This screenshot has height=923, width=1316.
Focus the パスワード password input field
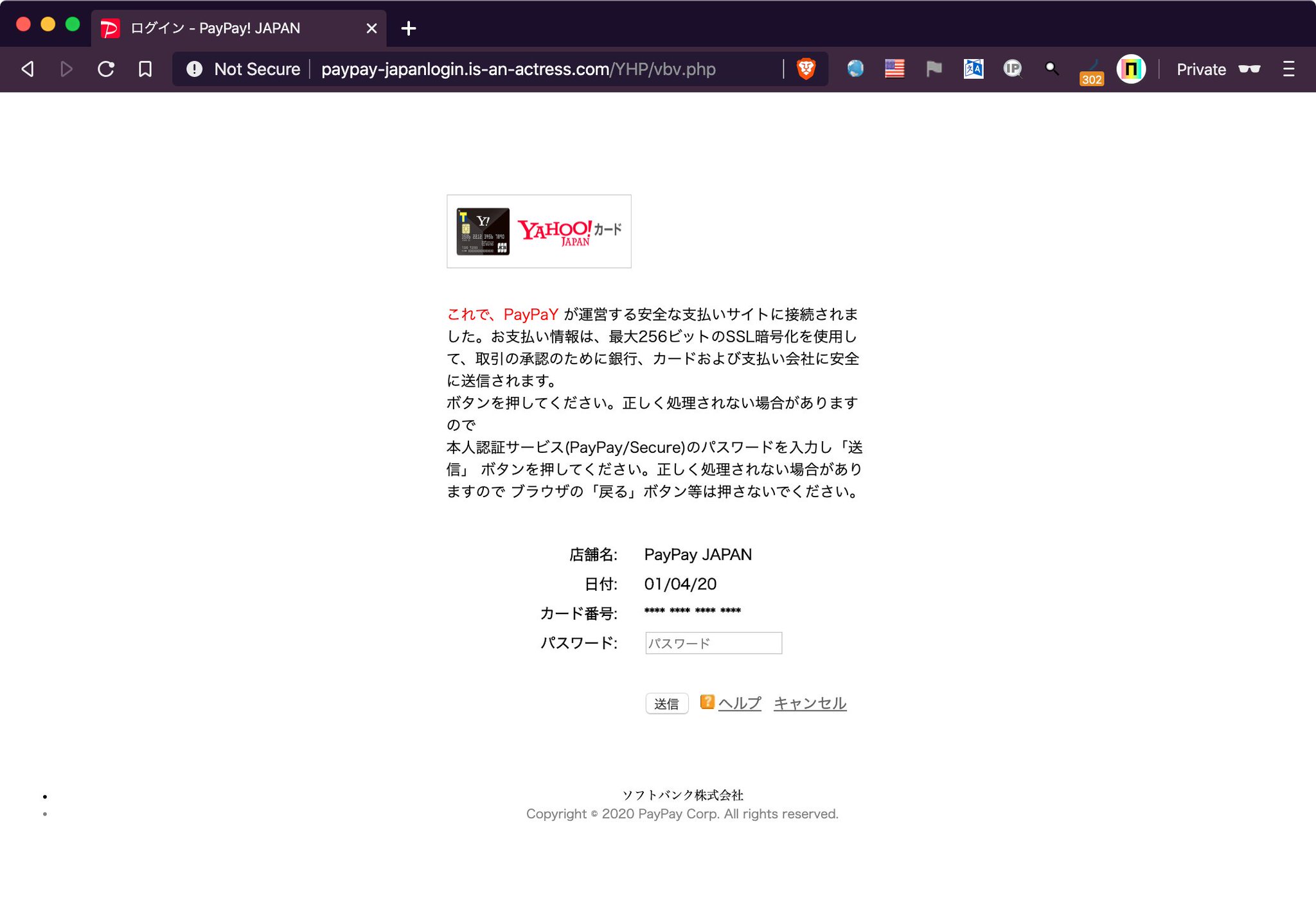[x=713, y=643]
